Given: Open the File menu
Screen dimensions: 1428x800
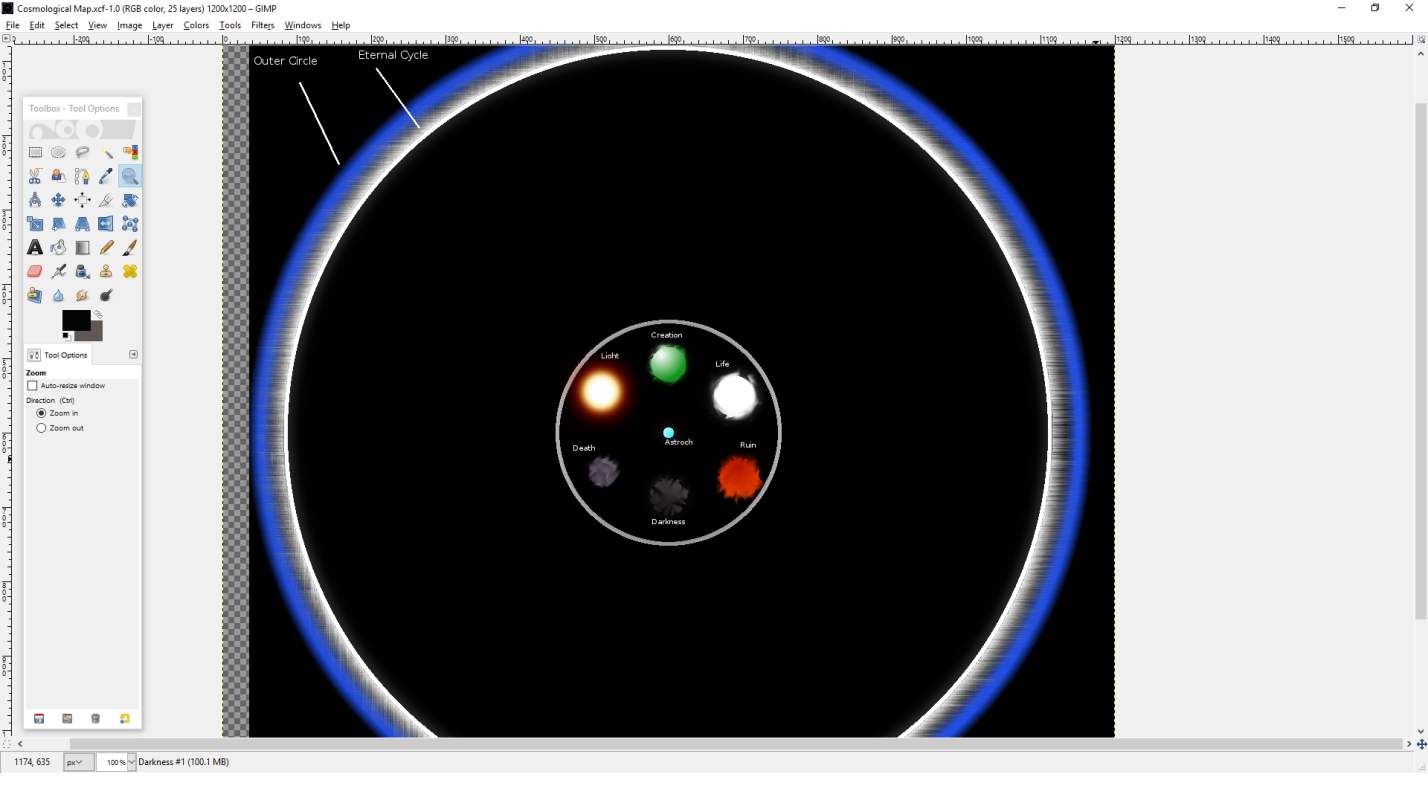Looking at the screenshot, I should (x=12, y=25).
